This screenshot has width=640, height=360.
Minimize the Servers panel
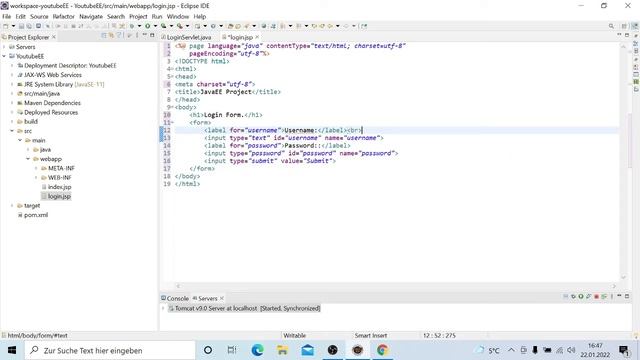[619, 296]
